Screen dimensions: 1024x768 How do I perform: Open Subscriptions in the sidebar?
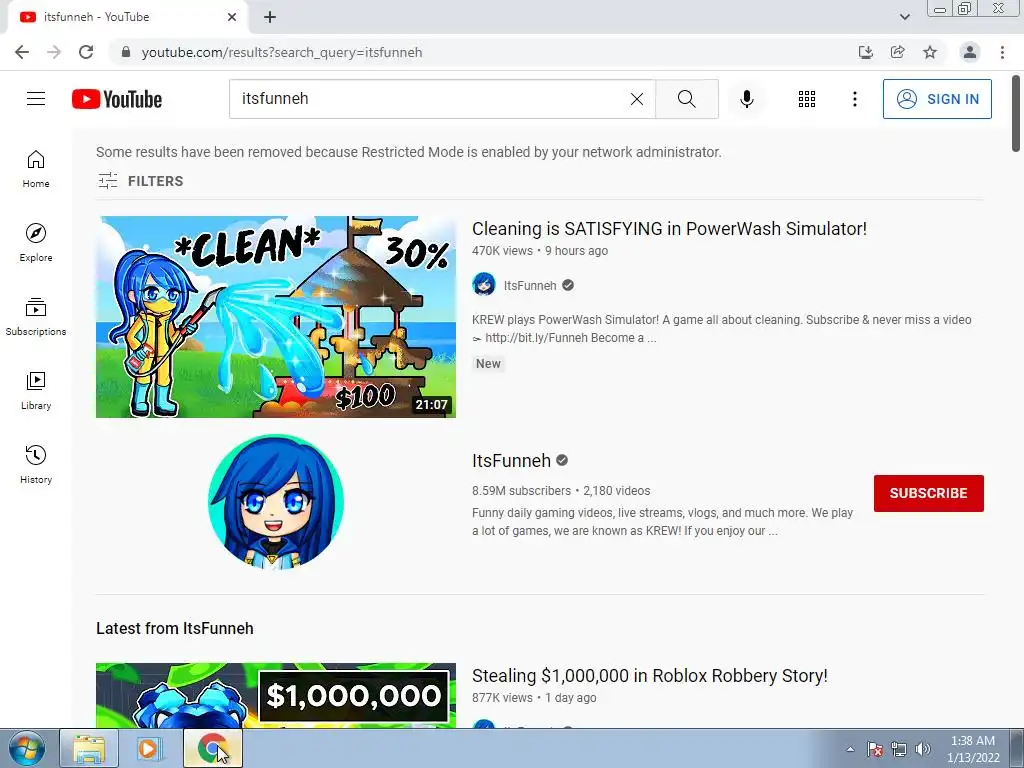coord(36,317)
